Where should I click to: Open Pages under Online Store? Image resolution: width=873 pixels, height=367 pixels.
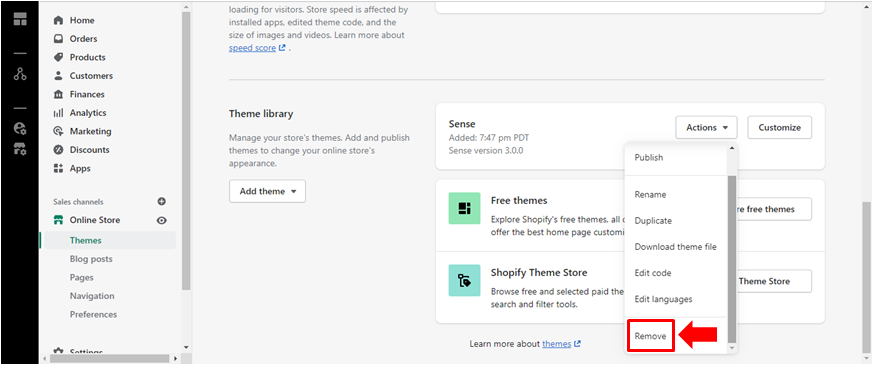(x=81, y=277)
